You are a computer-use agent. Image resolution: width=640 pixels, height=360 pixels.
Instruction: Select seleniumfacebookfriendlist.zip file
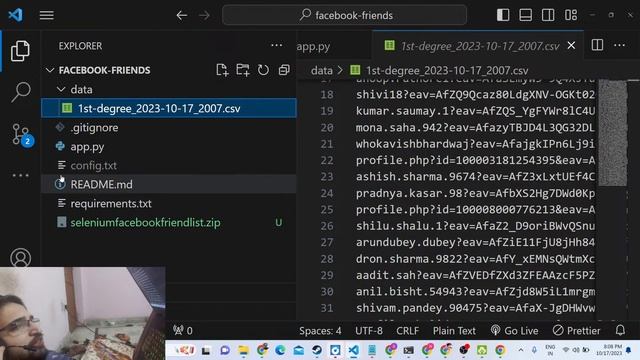169,222
